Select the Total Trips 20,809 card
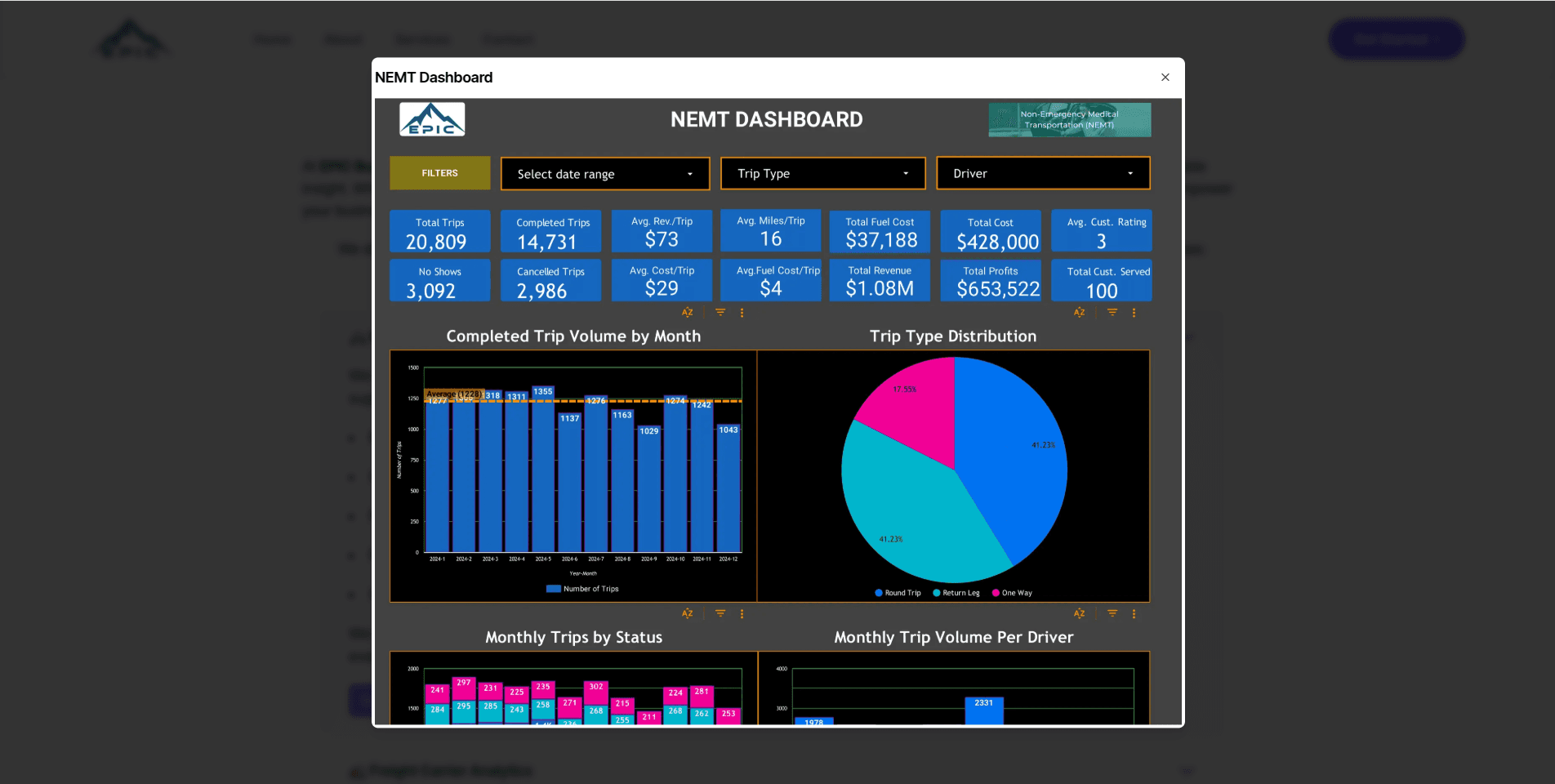 pos(439,232)
